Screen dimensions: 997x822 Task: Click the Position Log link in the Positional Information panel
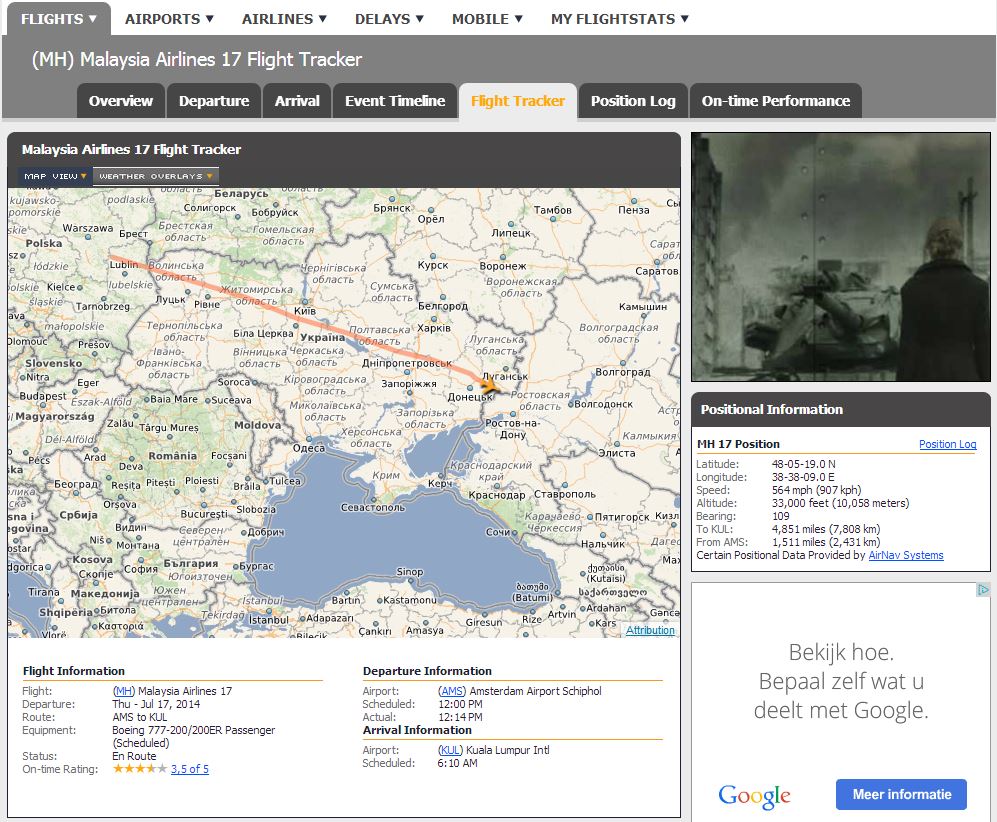[947, 444]
